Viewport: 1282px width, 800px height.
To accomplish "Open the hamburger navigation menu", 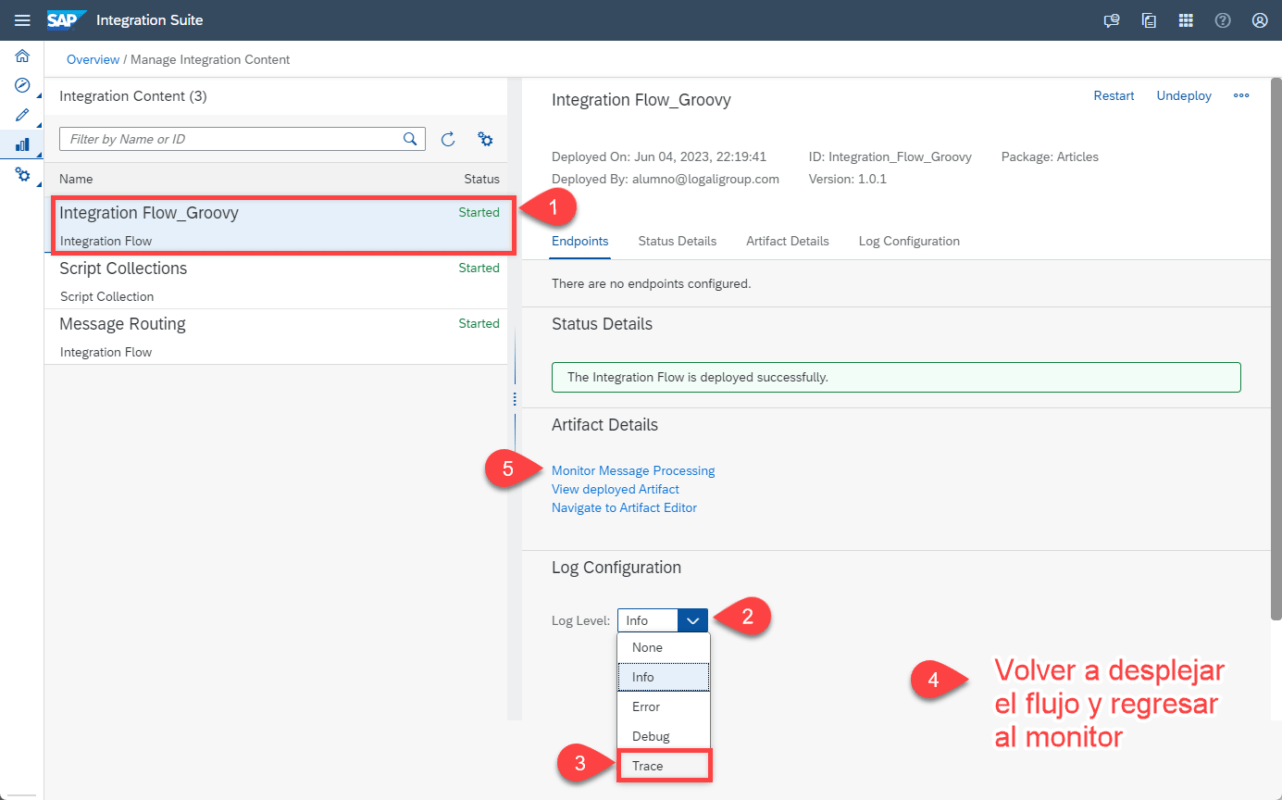I will (22, 20).
